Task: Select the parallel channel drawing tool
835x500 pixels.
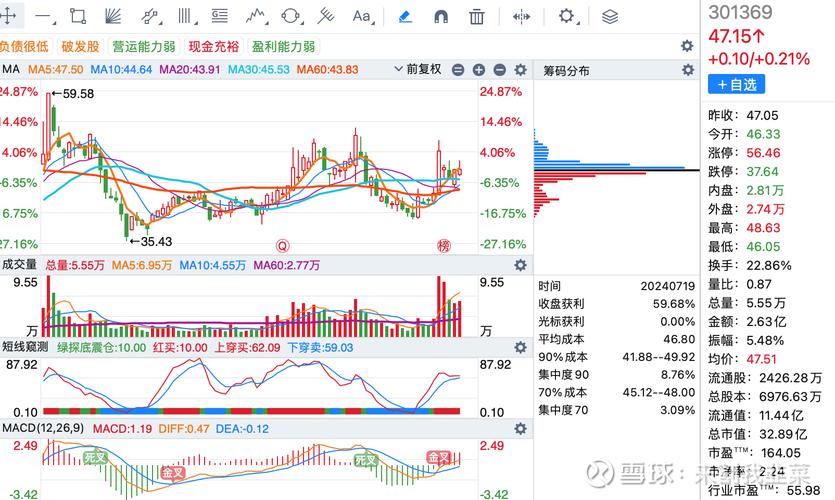Action: [151, 17]
